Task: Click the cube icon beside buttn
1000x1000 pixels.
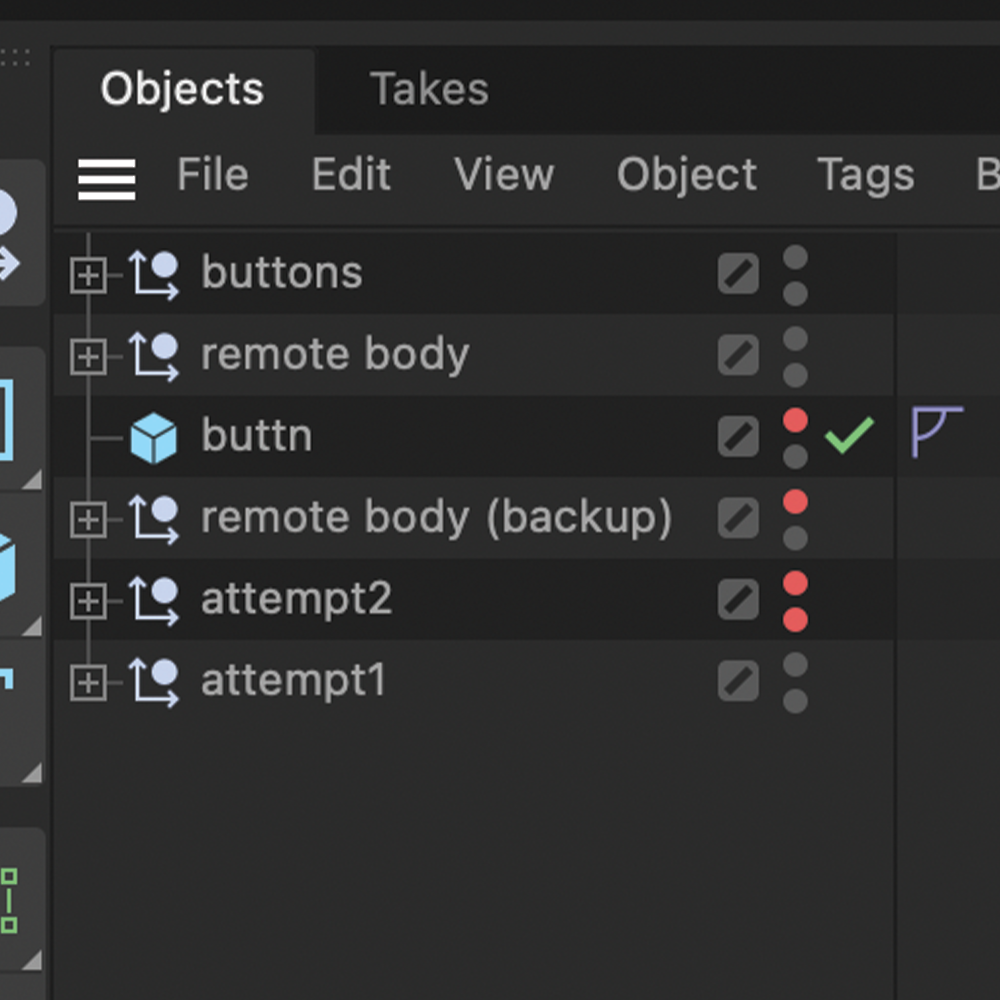Action: pyautogui.click(x=154, y=435)
